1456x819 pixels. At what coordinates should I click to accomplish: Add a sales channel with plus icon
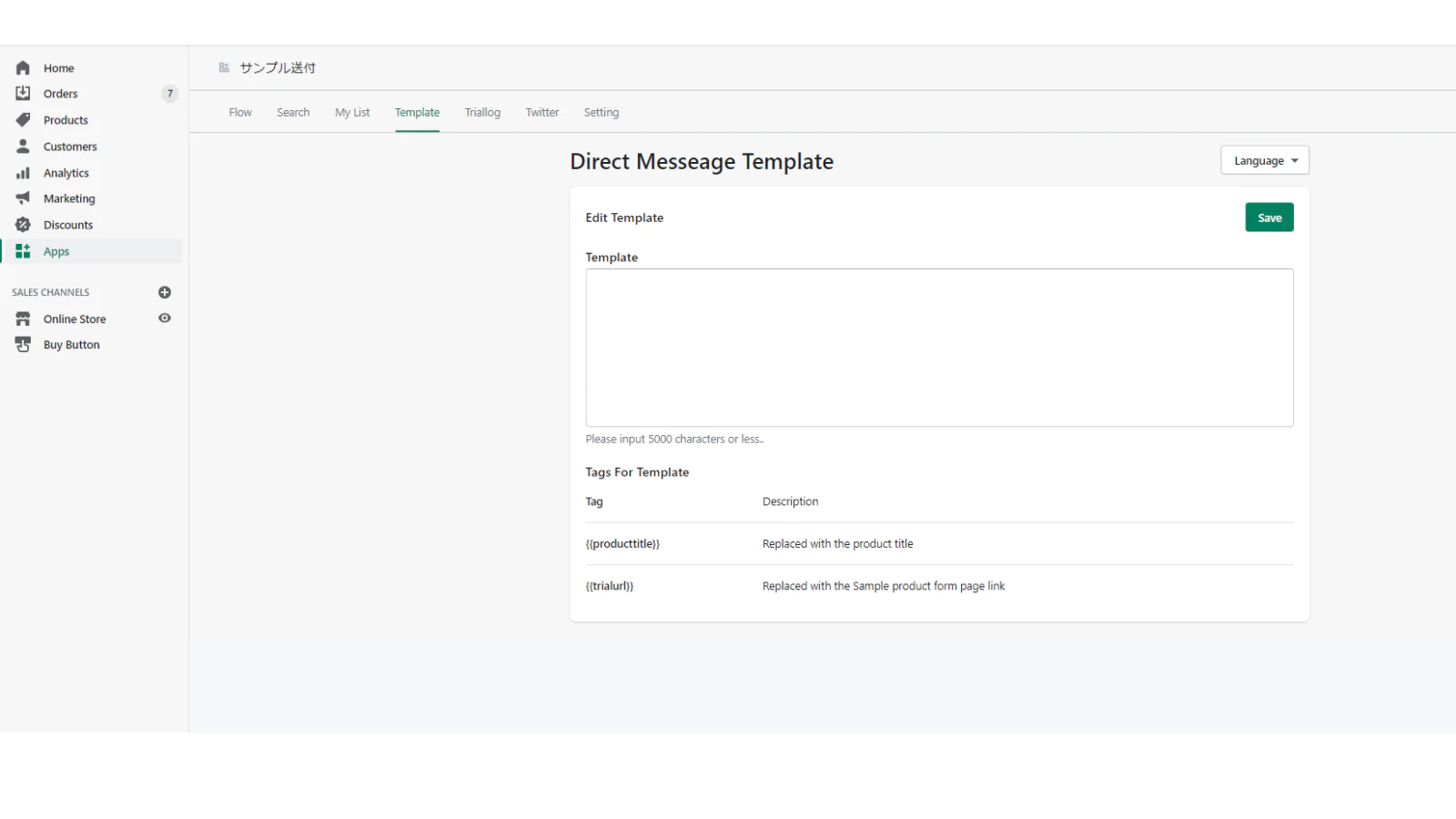pyautogui.click(x=165, y=292)
